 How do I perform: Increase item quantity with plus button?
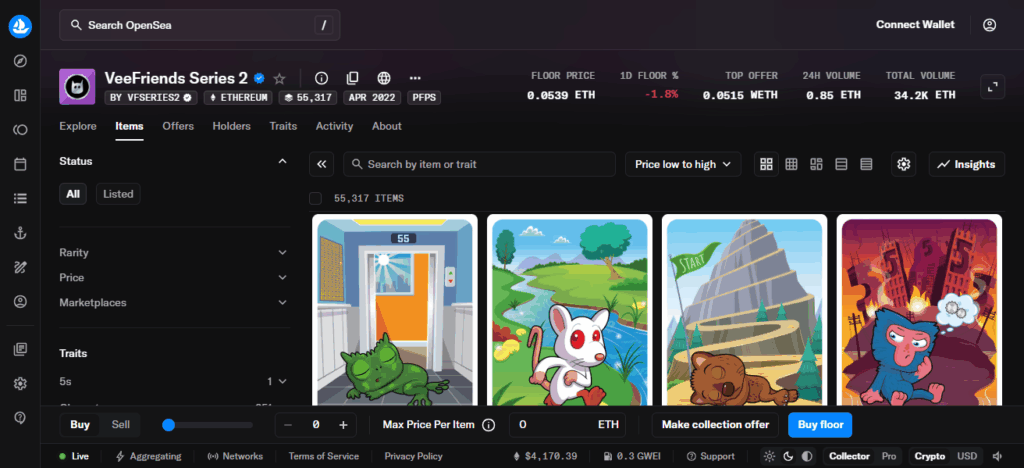pos(344,425)
